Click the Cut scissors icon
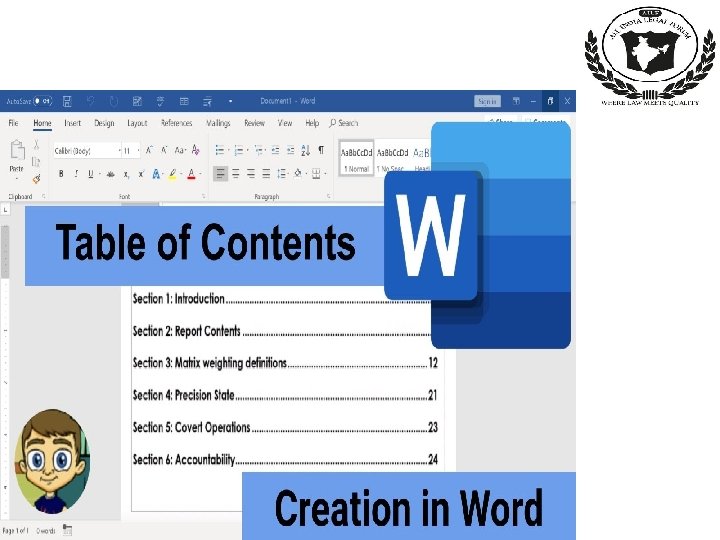This screenshot has height=540, width=720. click(36, 145)
